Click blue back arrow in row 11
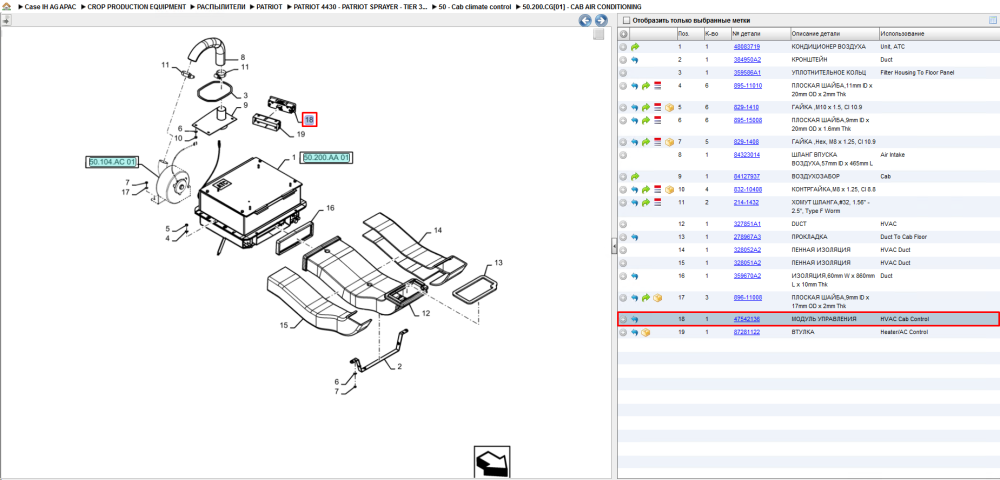Viewport: 1000px width, 480px height. click(635, 202)
